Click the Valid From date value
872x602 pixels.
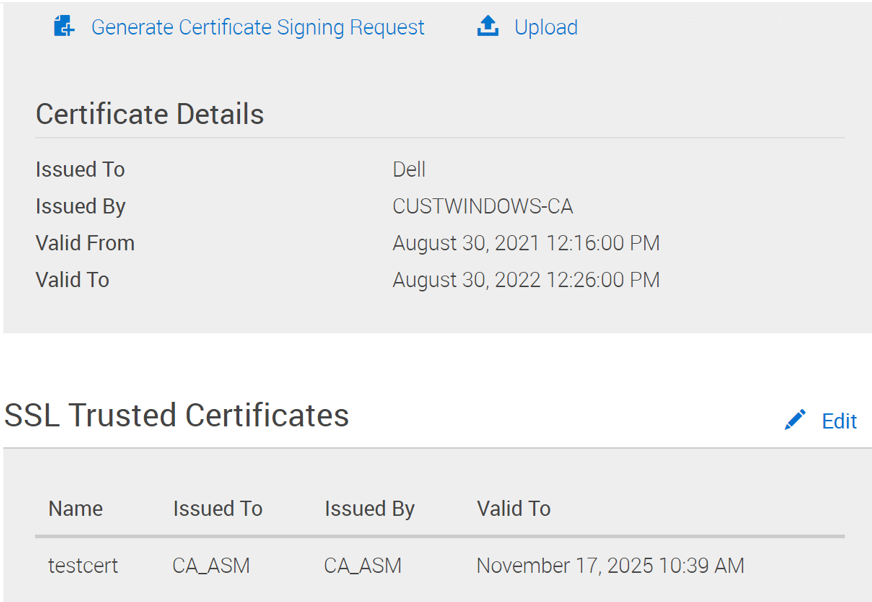pos(527,243)
